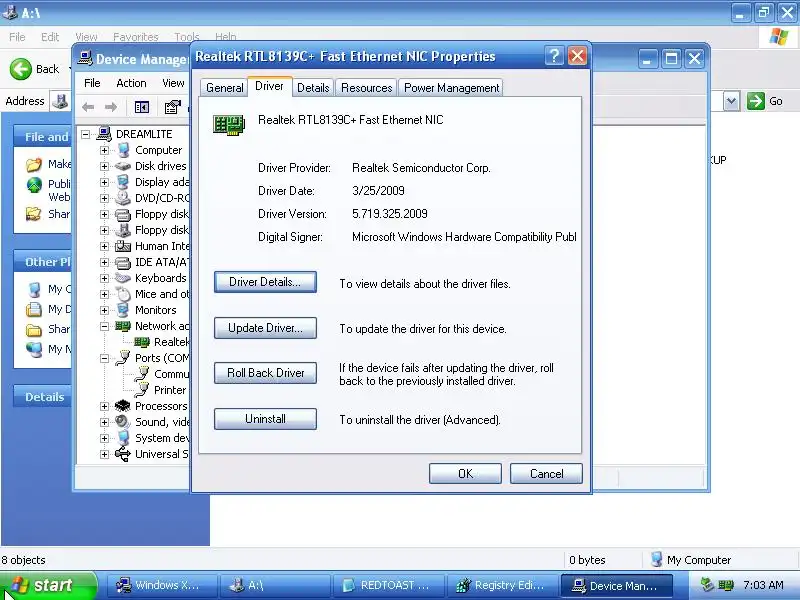Click the network tray icon in system tray
Image resolution: width=800 pixels, height=600 pixels.
click(726, 585)
